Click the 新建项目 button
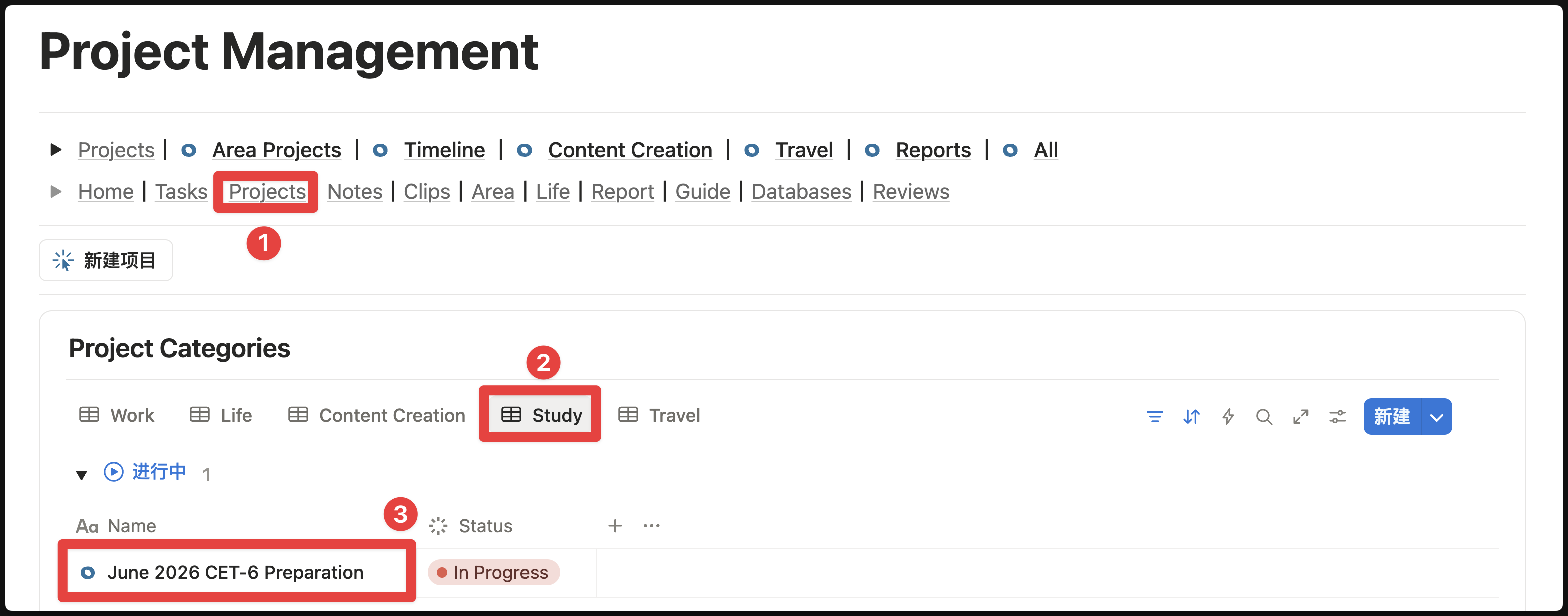 coord(106,260)
